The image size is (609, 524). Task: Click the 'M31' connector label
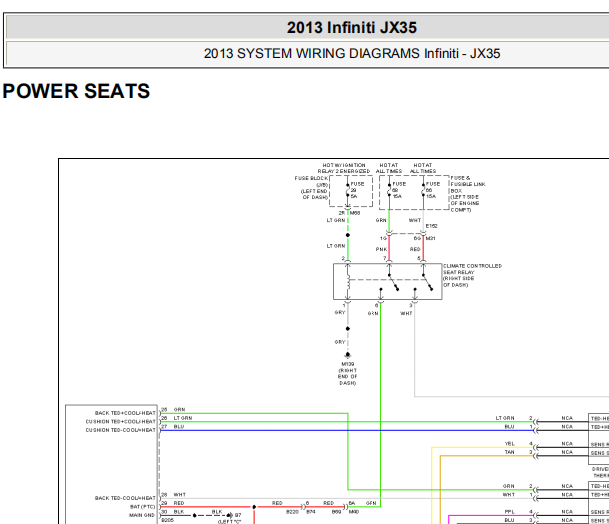point(430,238)
